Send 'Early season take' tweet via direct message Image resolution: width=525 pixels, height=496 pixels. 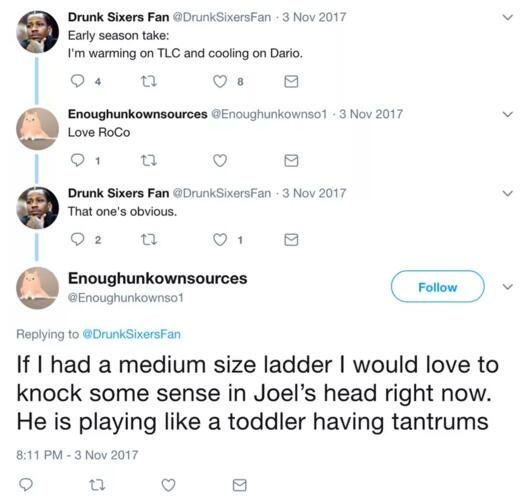tap(291, 81)
